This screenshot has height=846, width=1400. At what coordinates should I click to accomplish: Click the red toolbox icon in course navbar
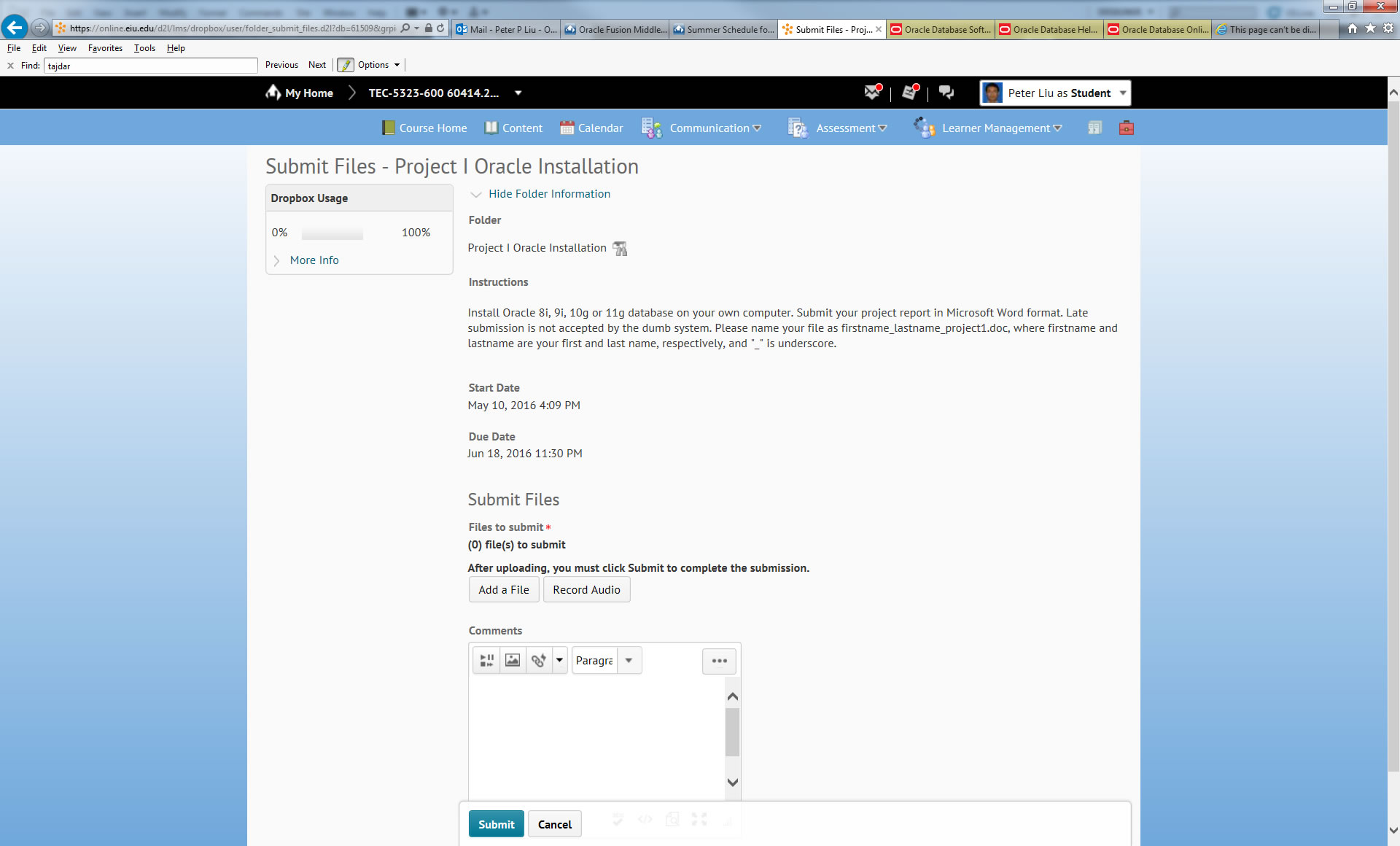[1127, 128]
